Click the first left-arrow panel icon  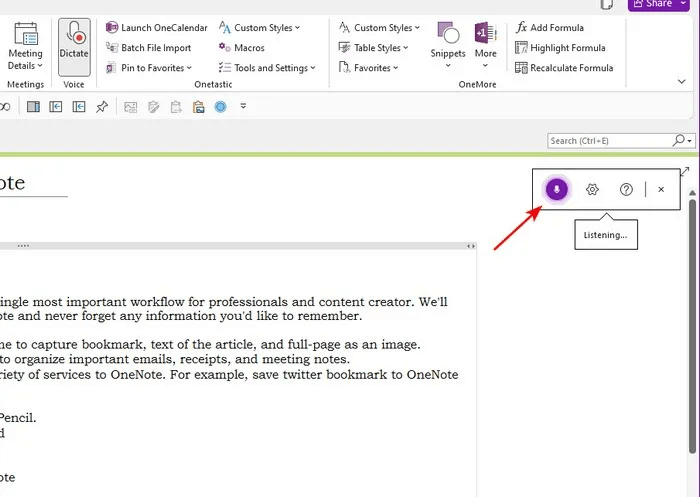click(x=56, y=107)
